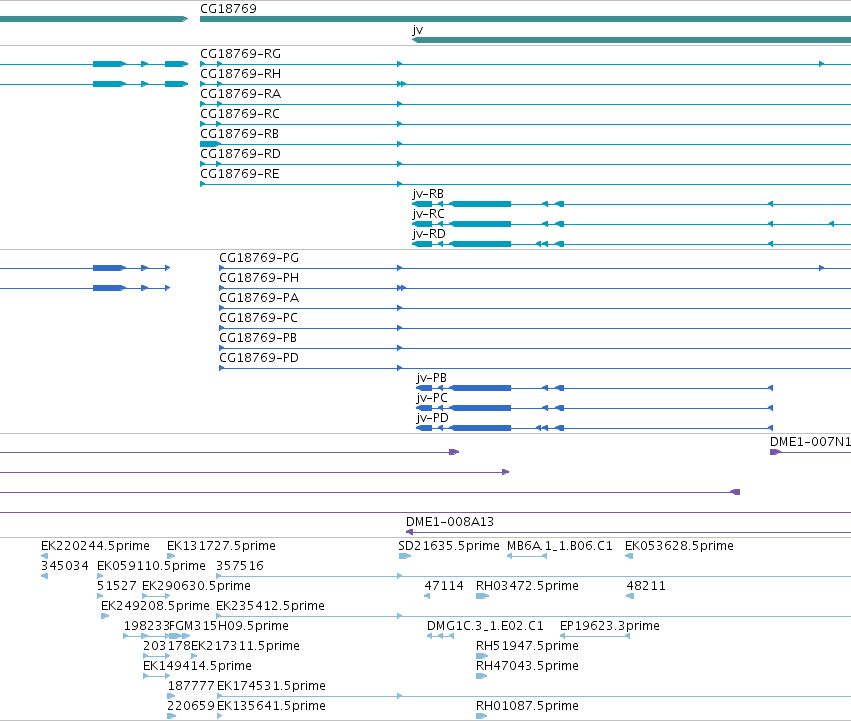This screenshot has width=851, height=721.
Task: Select the large exon of jv-RB
Action: [480, 204]
